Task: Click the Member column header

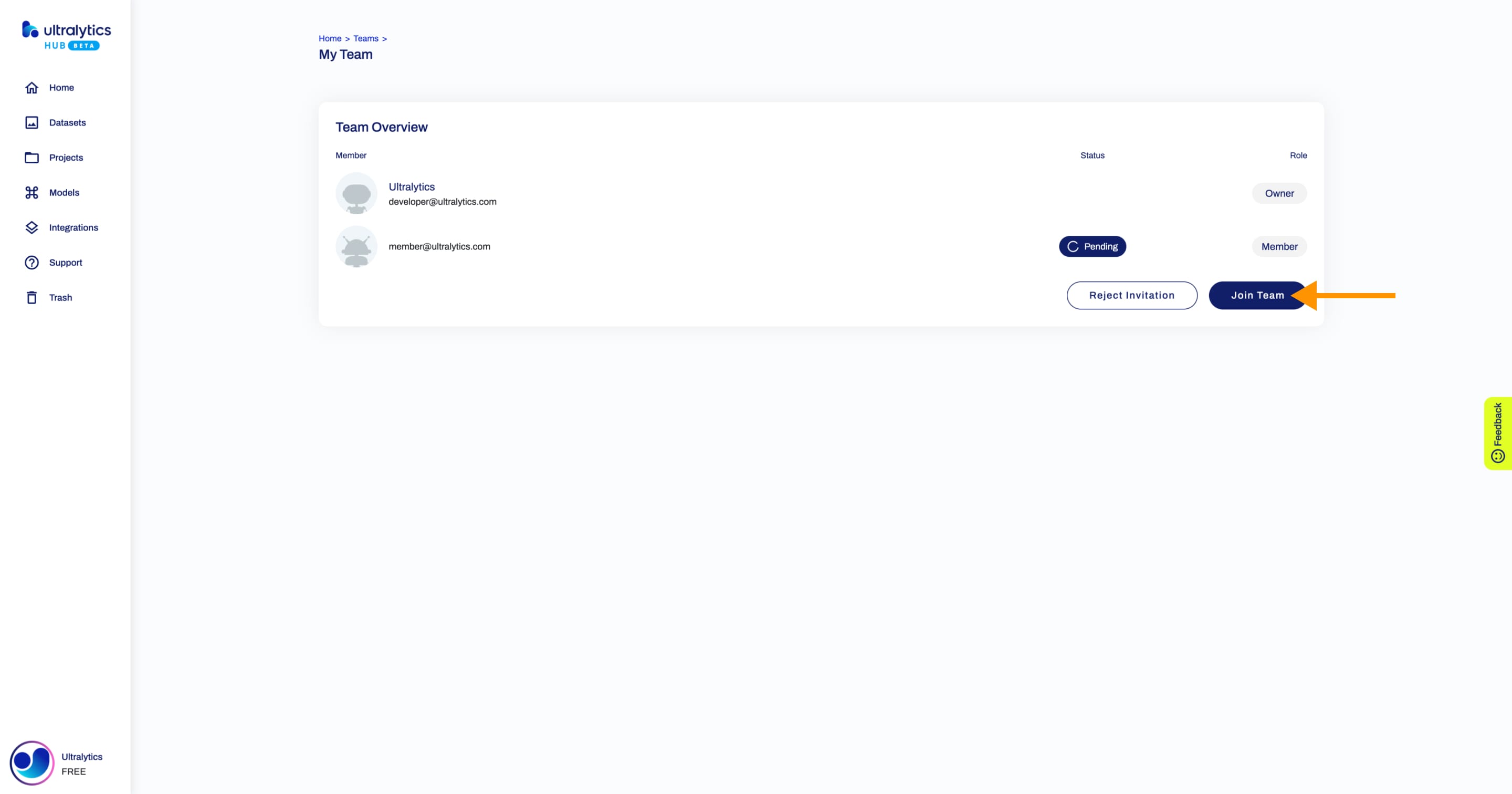Action: [x=351, y=155]
